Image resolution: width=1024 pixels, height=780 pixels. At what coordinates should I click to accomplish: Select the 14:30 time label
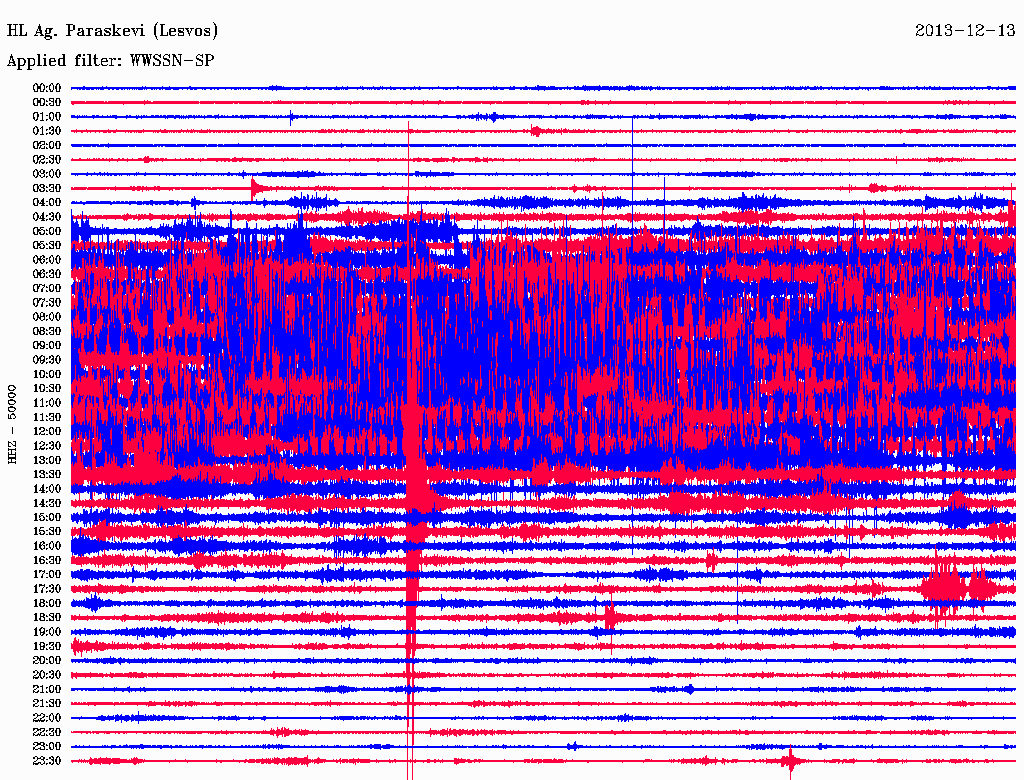point(47,504)
